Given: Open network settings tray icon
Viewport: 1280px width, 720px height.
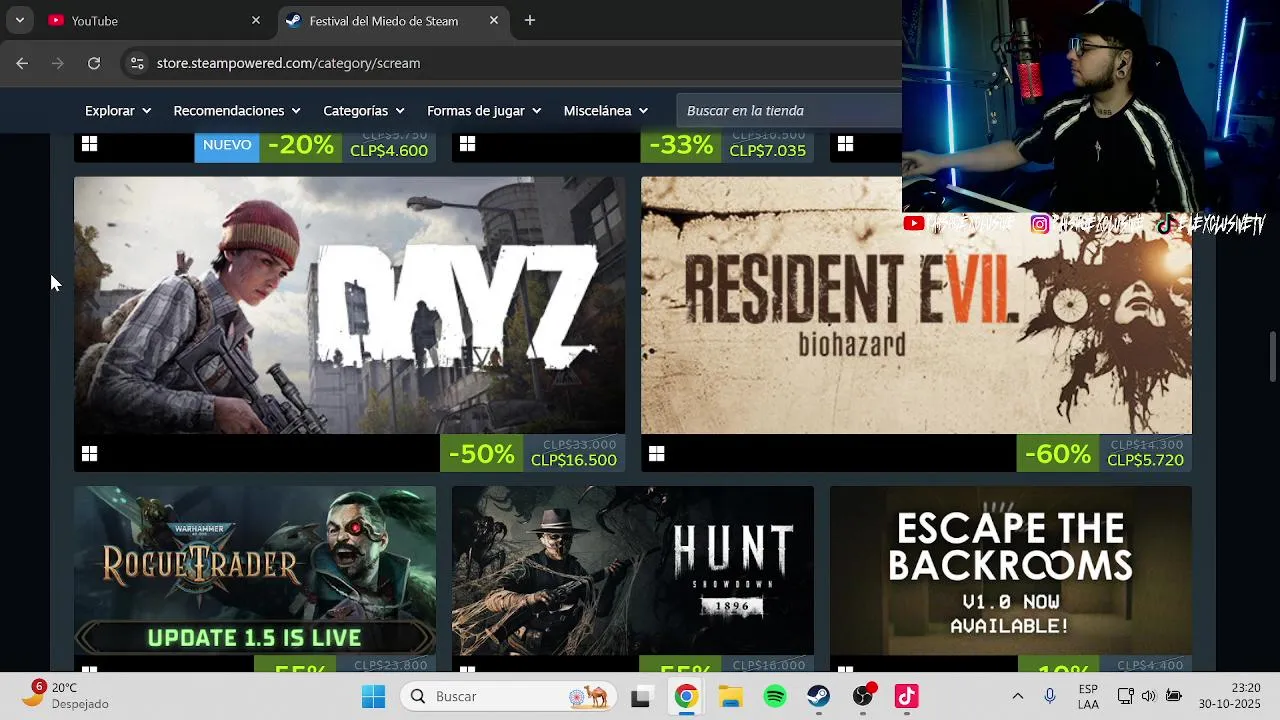Looking at the screenshot, I should point(1125,696).
